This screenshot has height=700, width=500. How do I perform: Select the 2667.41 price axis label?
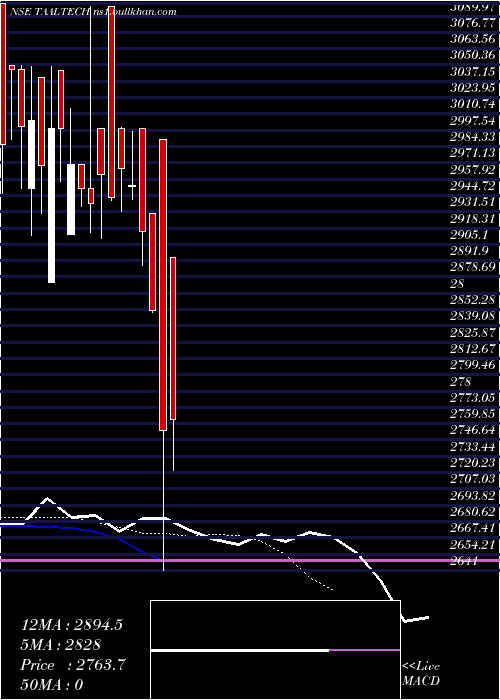(x=472, y=529)
